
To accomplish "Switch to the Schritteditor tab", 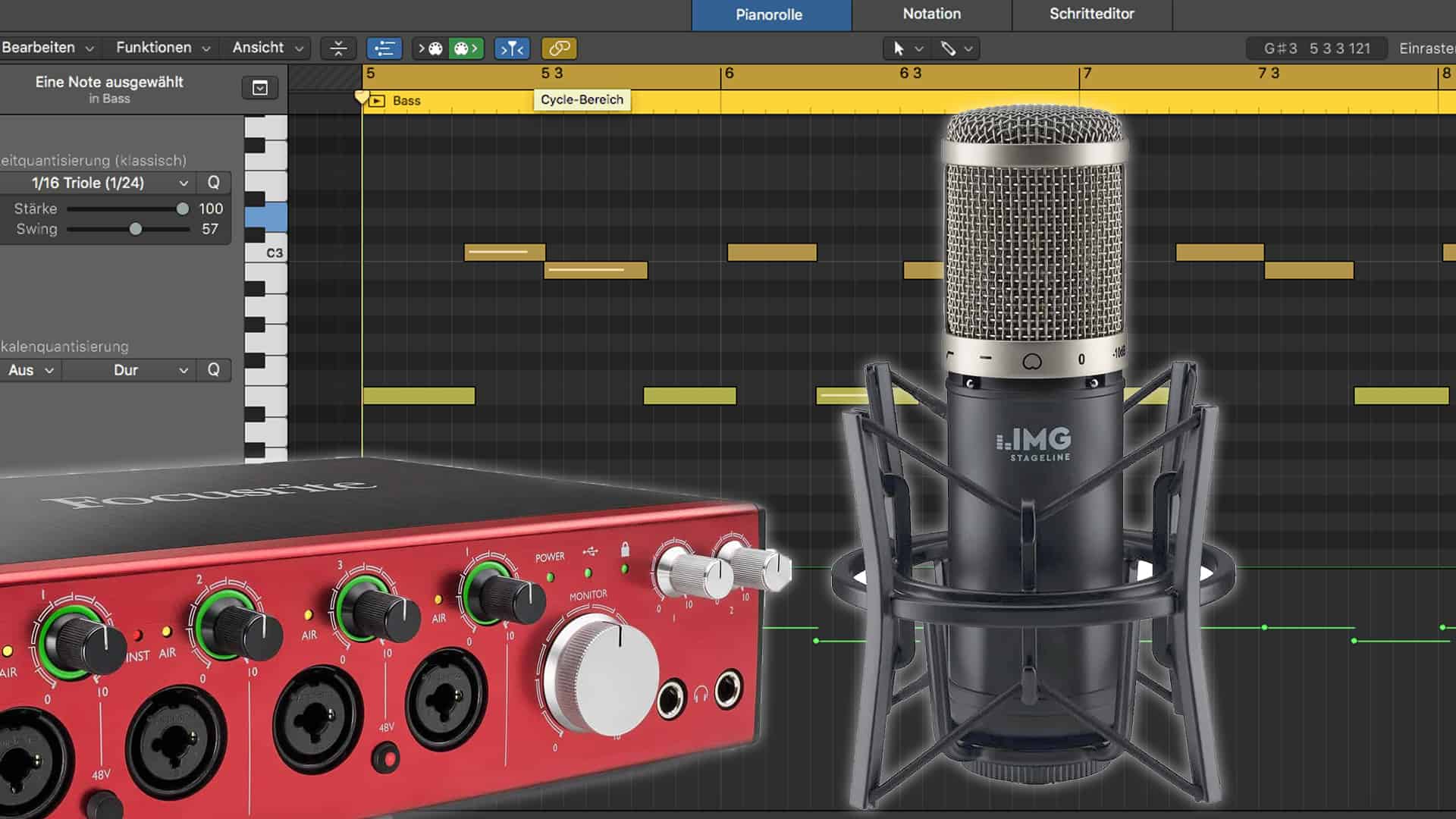I will [1092, 14].
